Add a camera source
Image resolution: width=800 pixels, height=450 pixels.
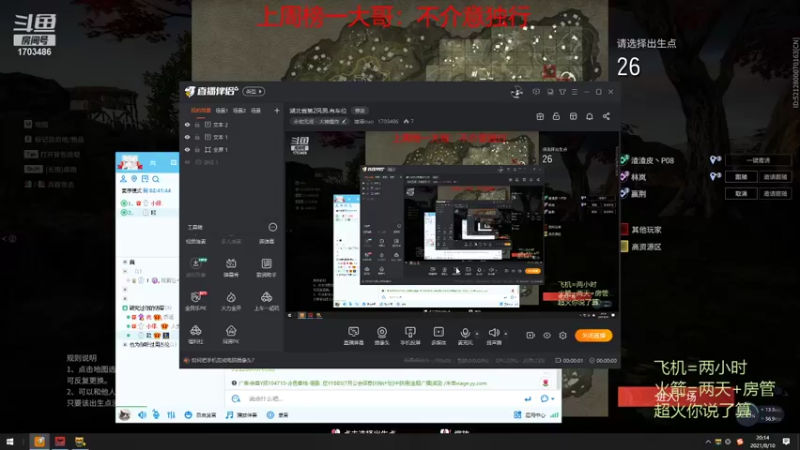[x=382, y=335]
